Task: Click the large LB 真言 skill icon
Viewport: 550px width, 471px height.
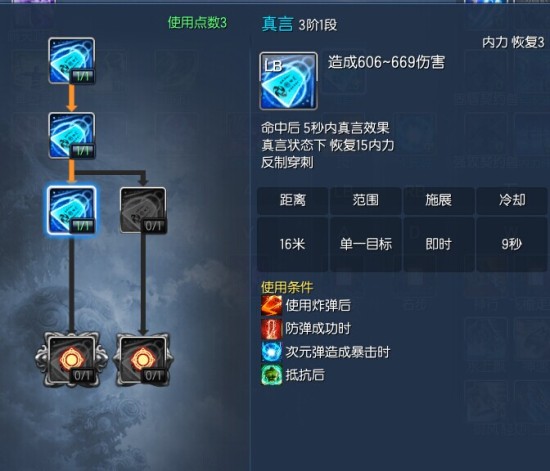Action: click(x=288, y=81)
